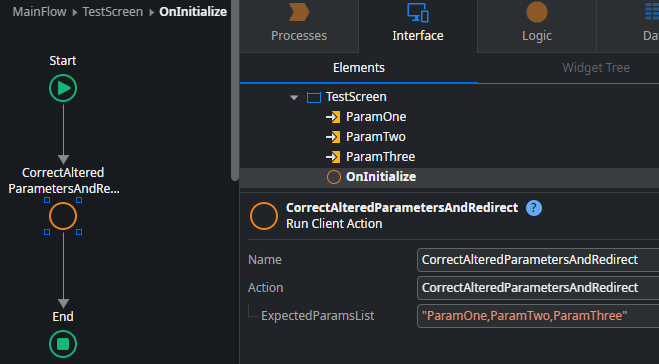
Task: Click the TestScreen screen icon
Action: click(x=314, y=98)
